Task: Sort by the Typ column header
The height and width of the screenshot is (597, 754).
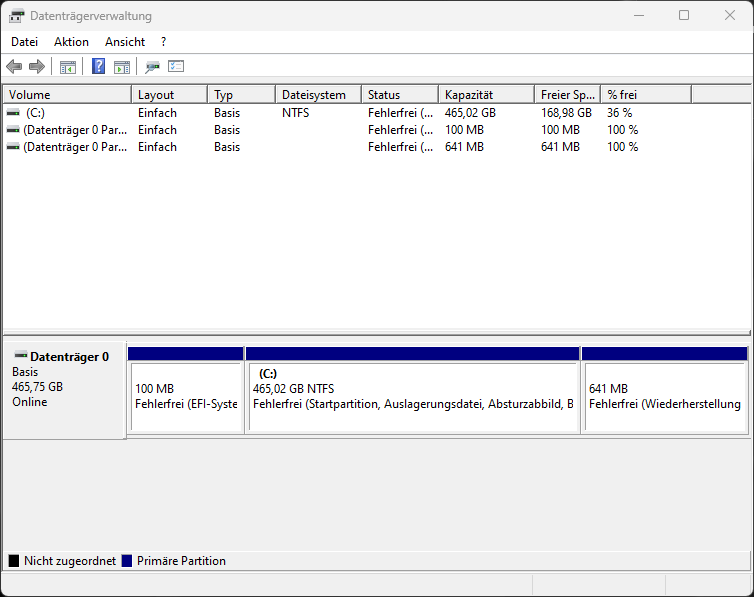Action: pyautogui.click(x=242, y=95)
